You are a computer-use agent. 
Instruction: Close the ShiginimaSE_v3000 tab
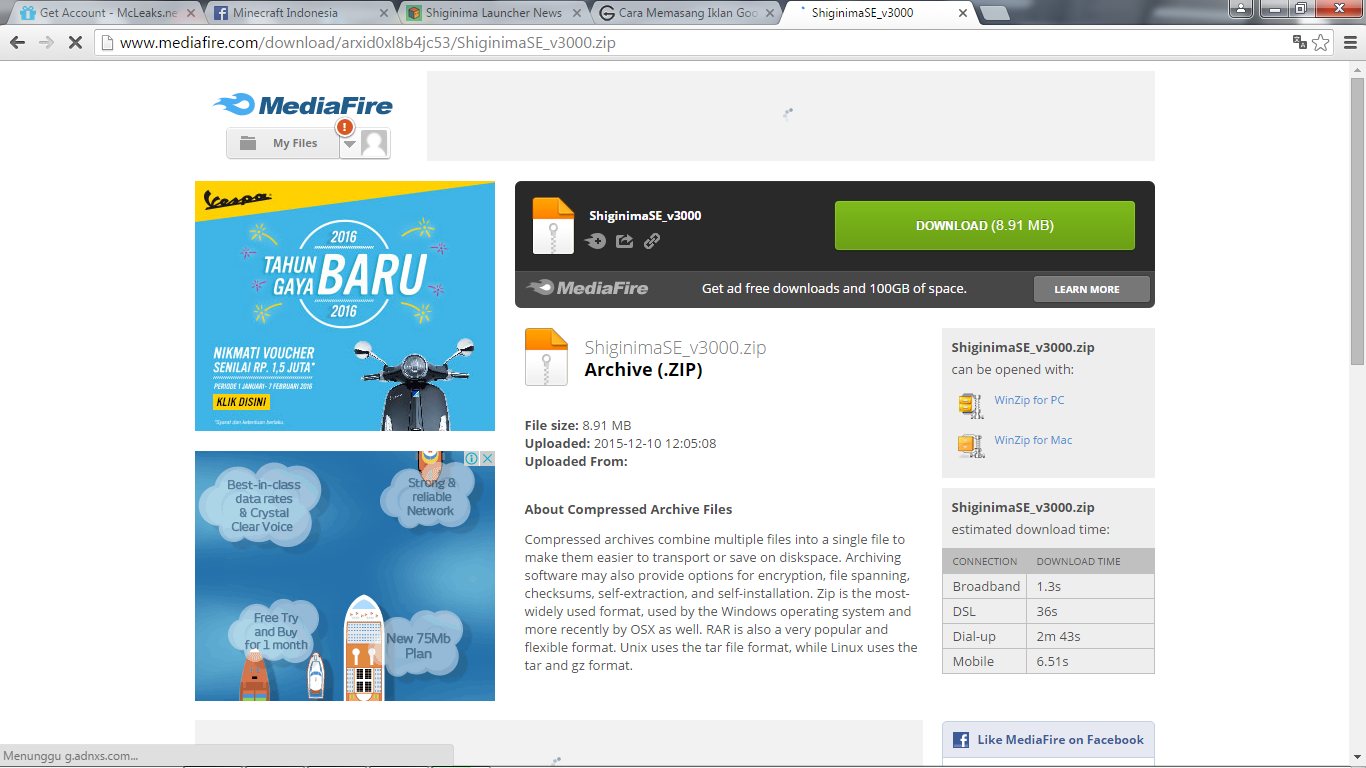point(962,13)
